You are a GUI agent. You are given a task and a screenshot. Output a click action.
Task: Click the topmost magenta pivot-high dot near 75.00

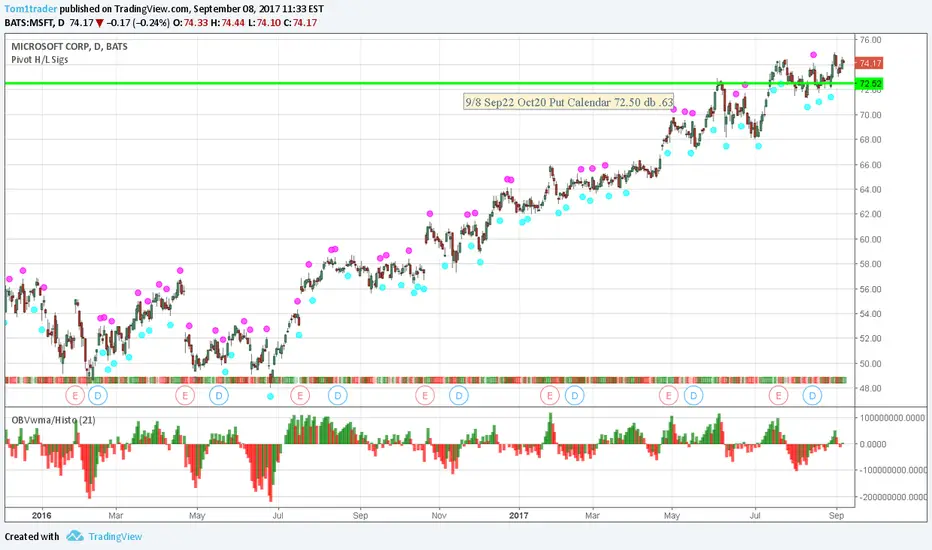coord(813,55)
